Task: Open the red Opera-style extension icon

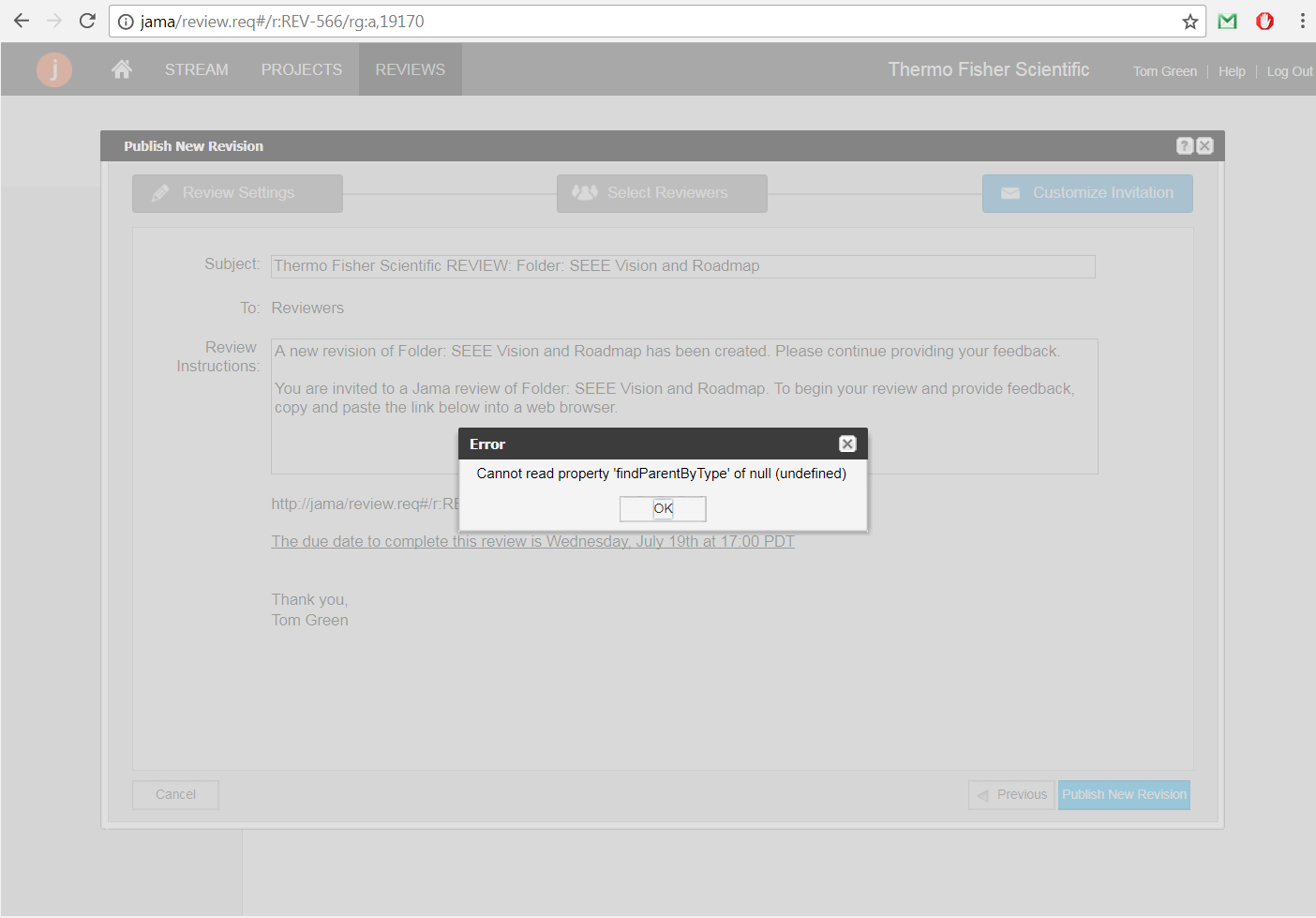Action: pyautogui.click(x=1264, y=21)
